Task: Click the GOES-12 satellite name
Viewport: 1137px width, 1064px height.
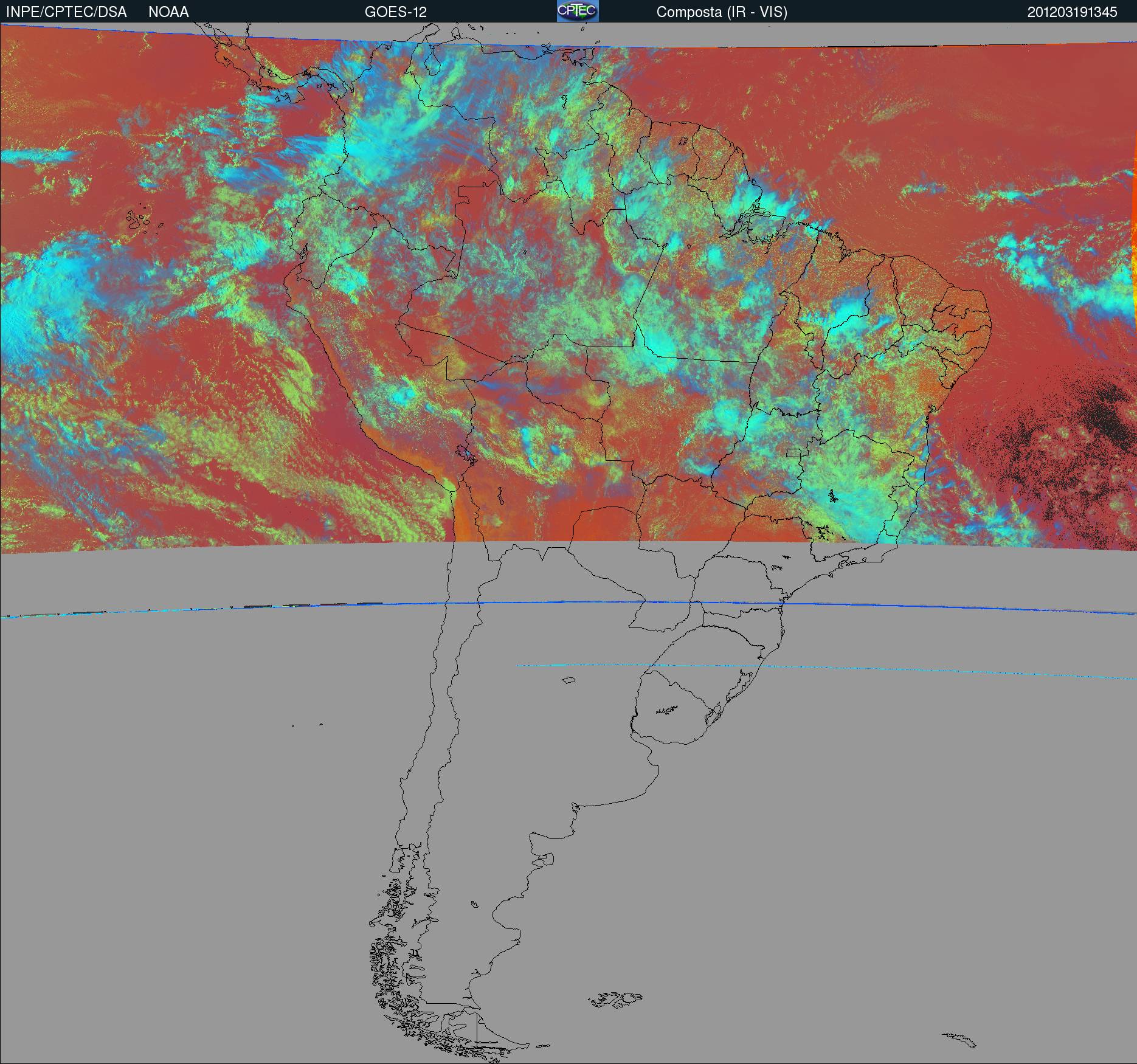Action: tap(395, 12)
